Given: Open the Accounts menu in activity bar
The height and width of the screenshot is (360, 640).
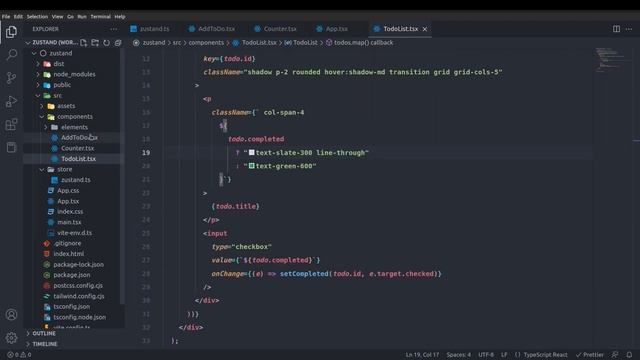Looking at the screenshot, I should (11, 315).
